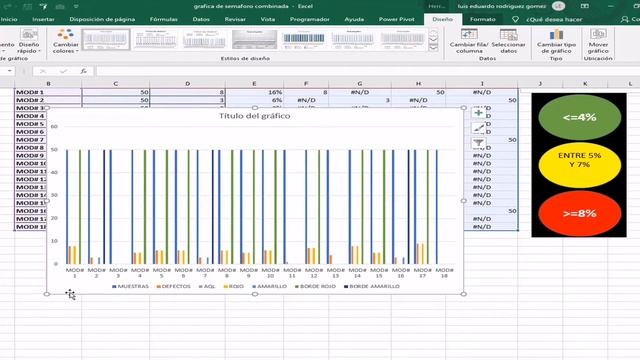Image resolution: width=640 pixels, height=360 pixels.
Task: Switch to the Formato tab
Action: click(482, 19)
